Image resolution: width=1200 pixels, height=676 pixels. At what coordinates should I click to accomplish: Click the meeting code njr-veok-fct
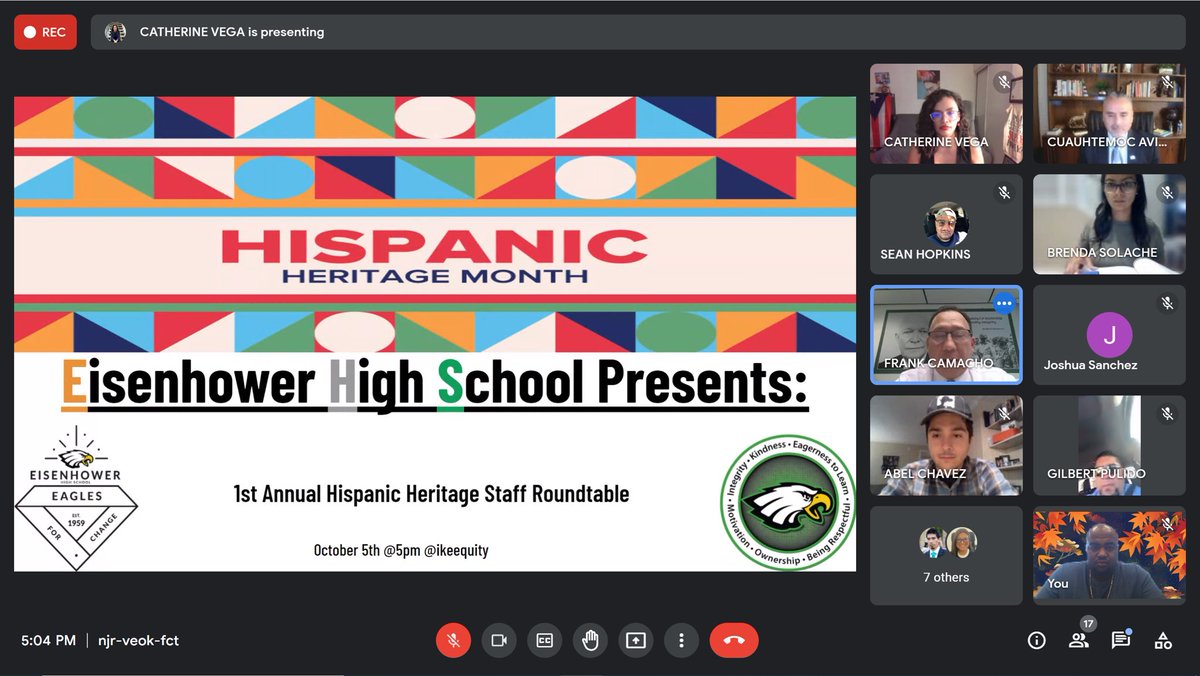[137, 640]
